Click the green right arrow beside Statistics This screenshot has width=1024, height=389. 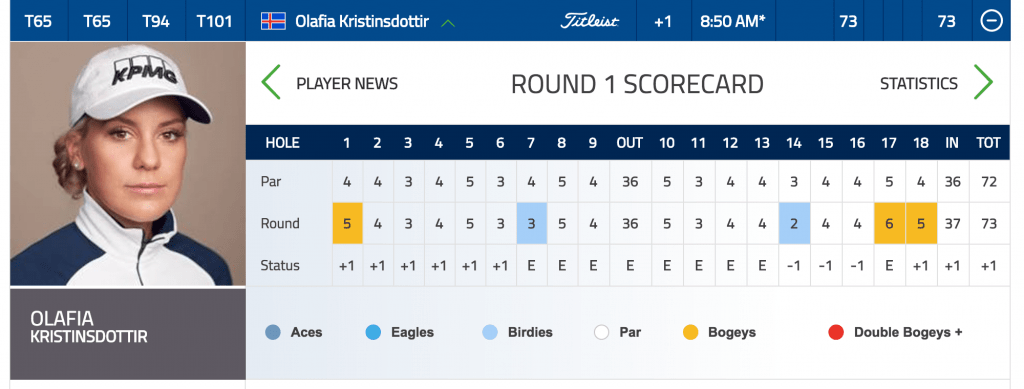pos(983,82)
